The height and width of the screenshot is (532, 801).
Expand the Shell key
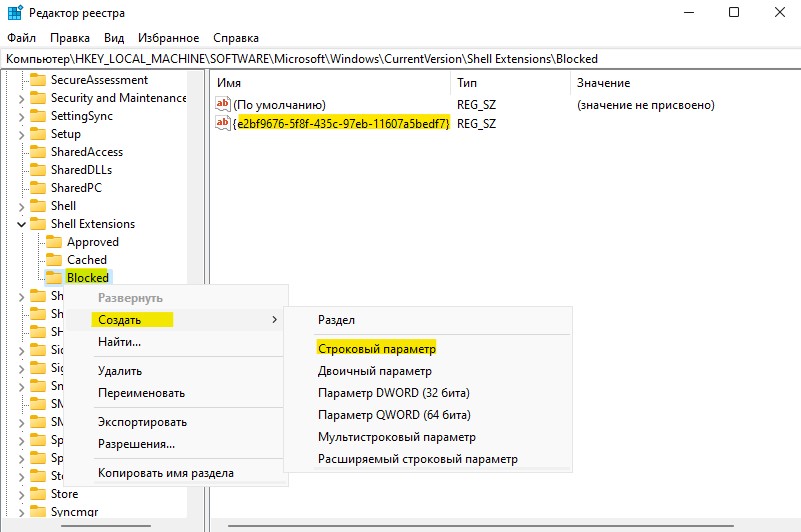(x=21, y=207)
